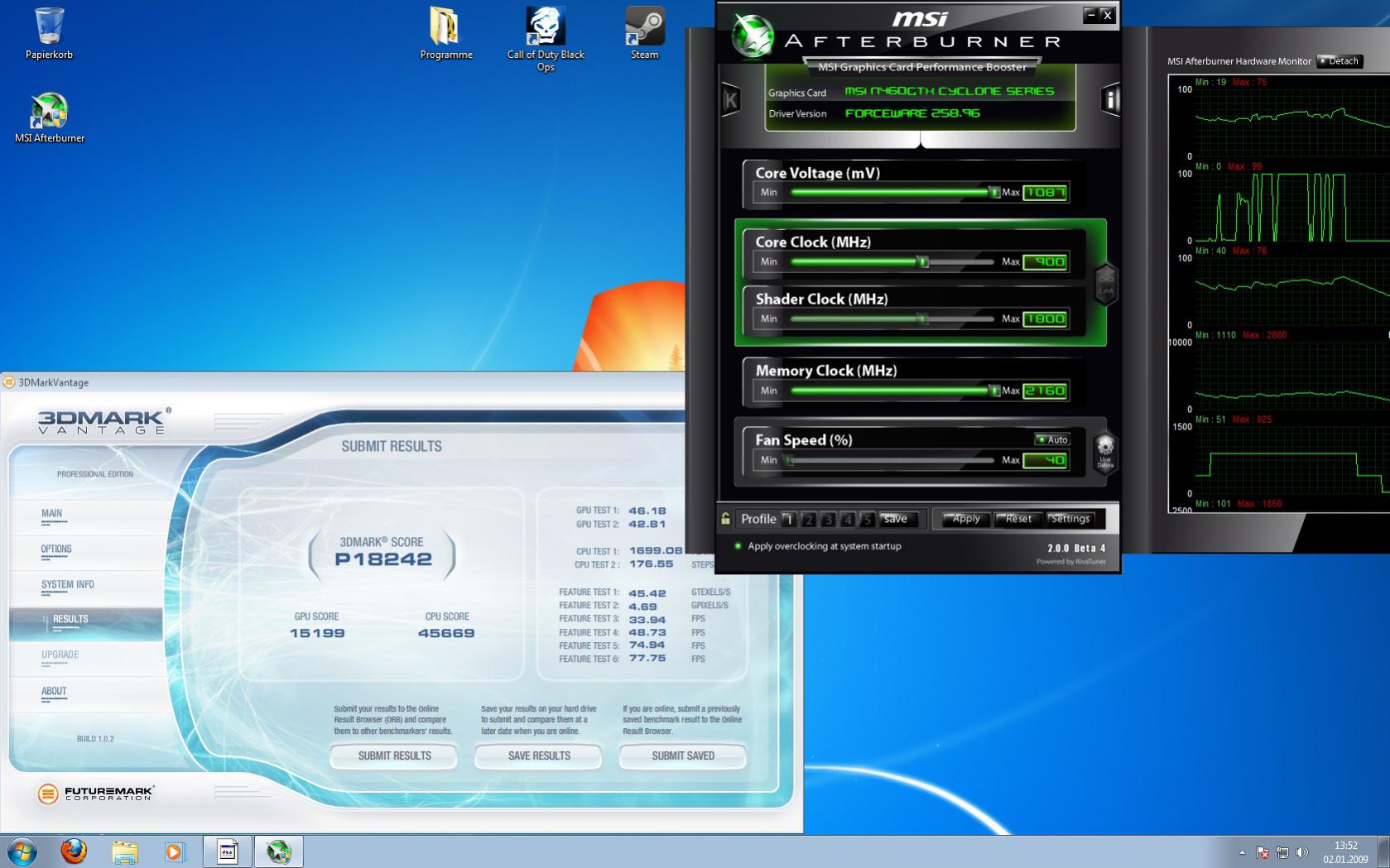Open the taskbar clock showing 13:52
Image resolution: width=1390 pixels, height=868 pixels.
(x=1345, y=852)
